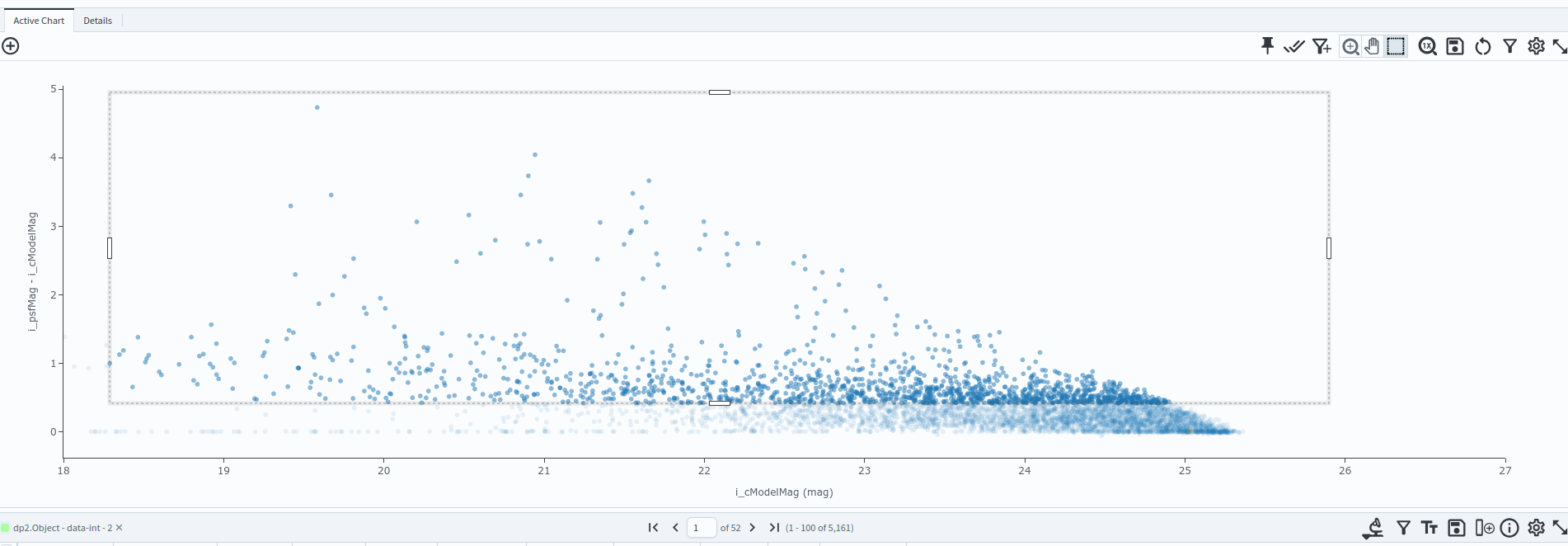Click the x-axis tick label 22
This screenshot has width=1568, height=546.
(x=704, y=471)
